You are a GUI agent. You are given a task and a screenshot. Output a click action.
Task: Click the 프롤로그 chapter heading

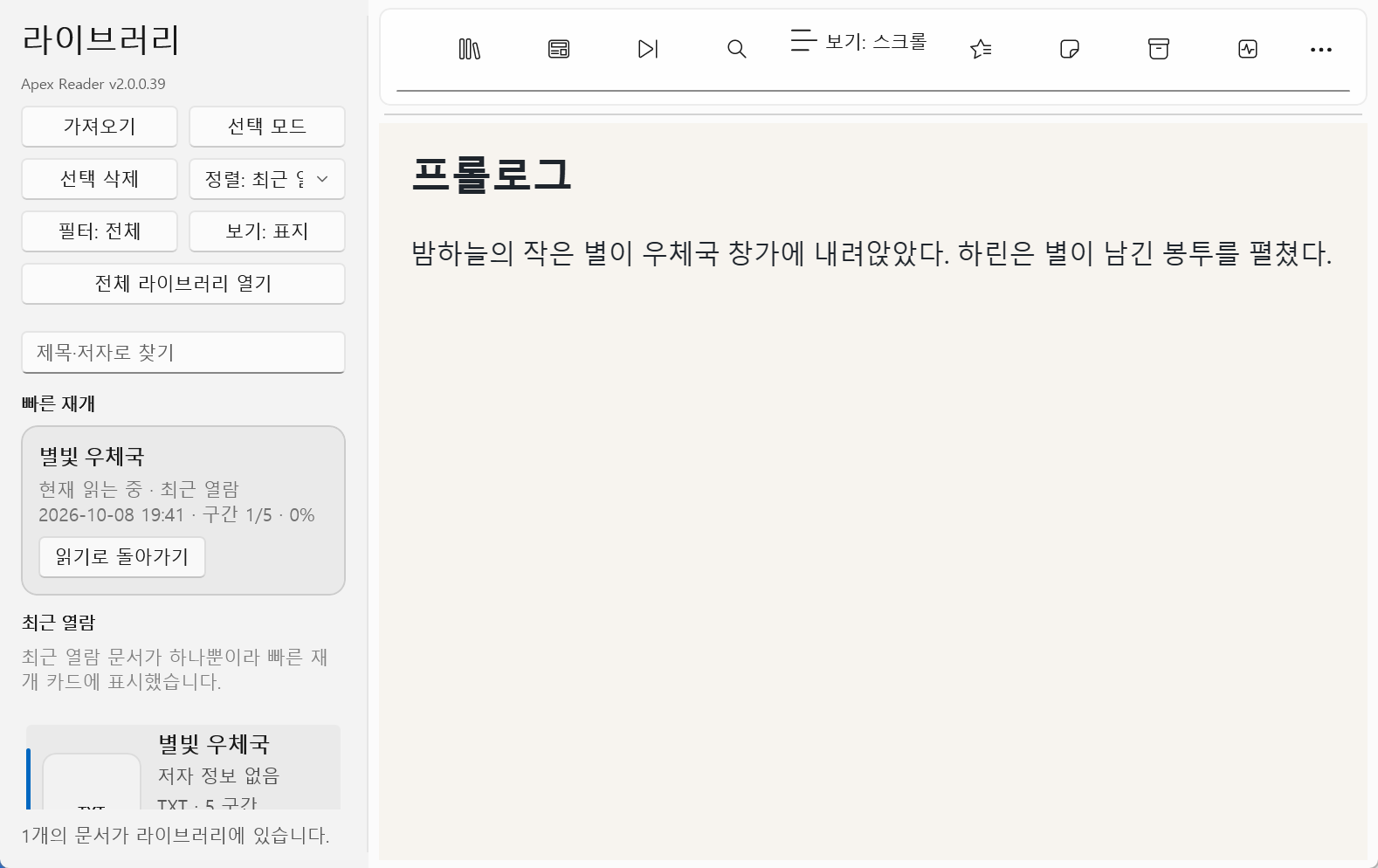(492, 175)
